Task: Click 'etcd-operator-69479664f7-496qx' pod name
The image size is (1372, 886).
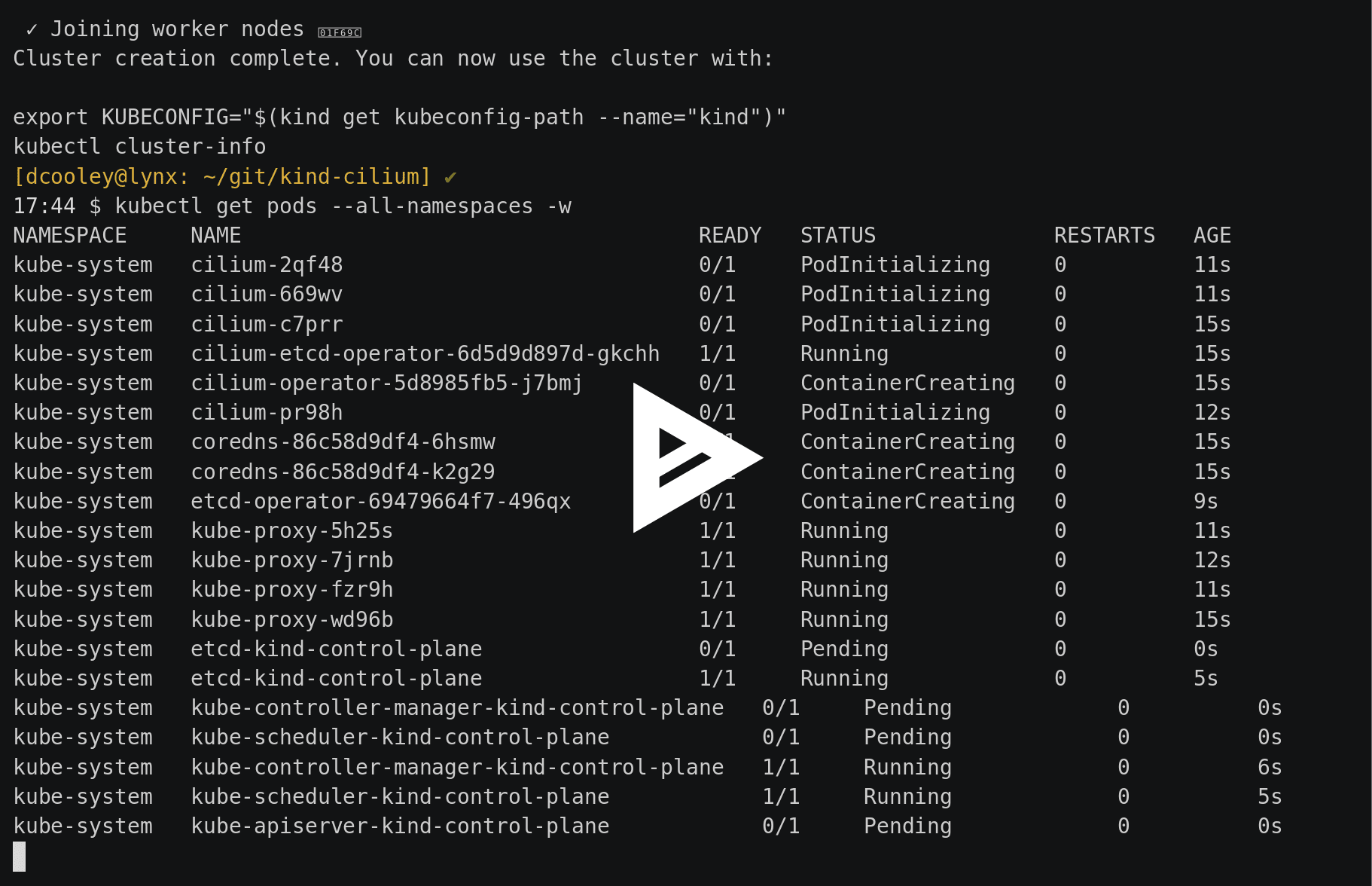Action: pos(381,502)
